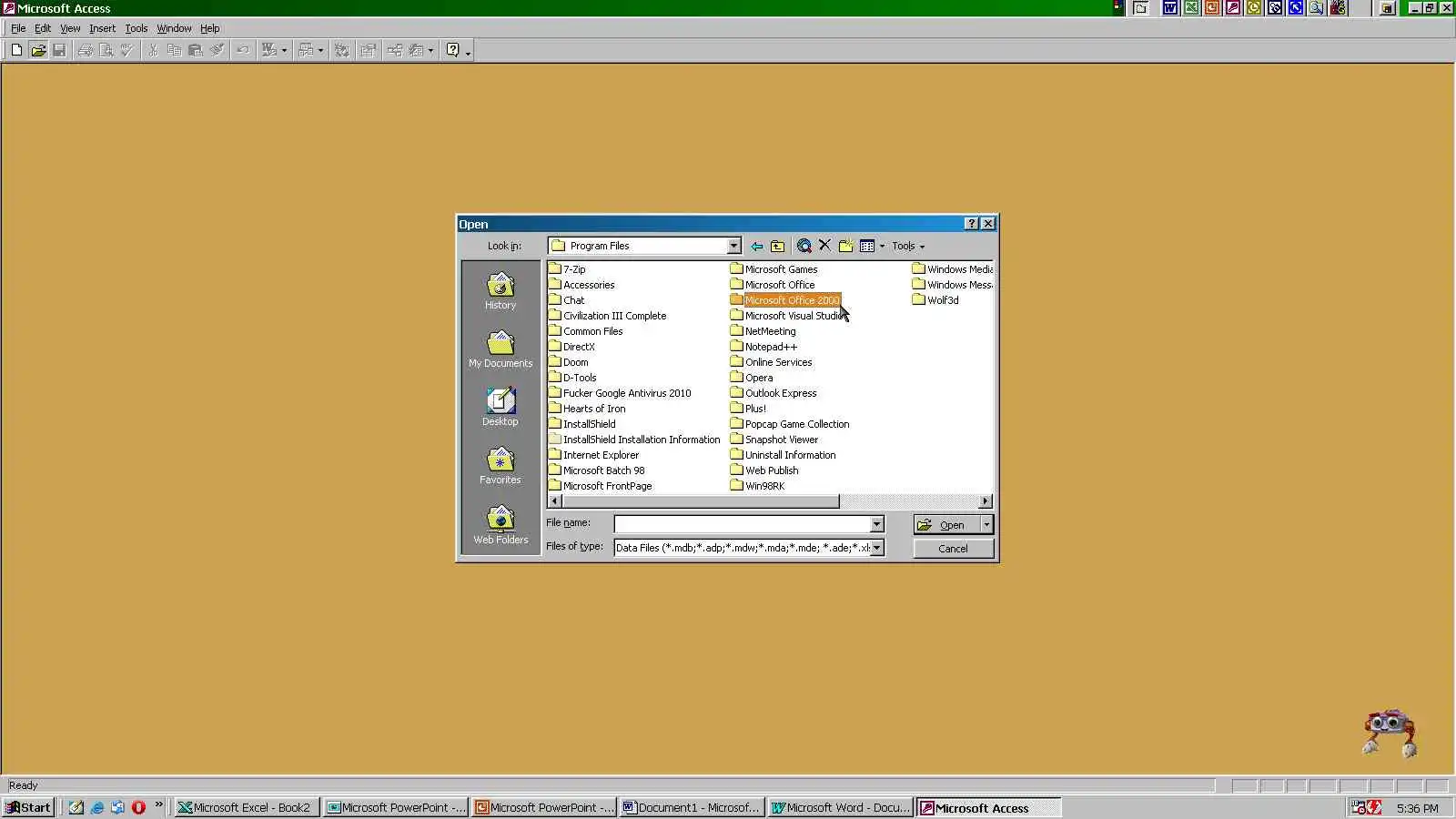Viewport: 1456px width, 819px height.
Task: Select the Civilization III Complete folder
Action: (607, 316)
